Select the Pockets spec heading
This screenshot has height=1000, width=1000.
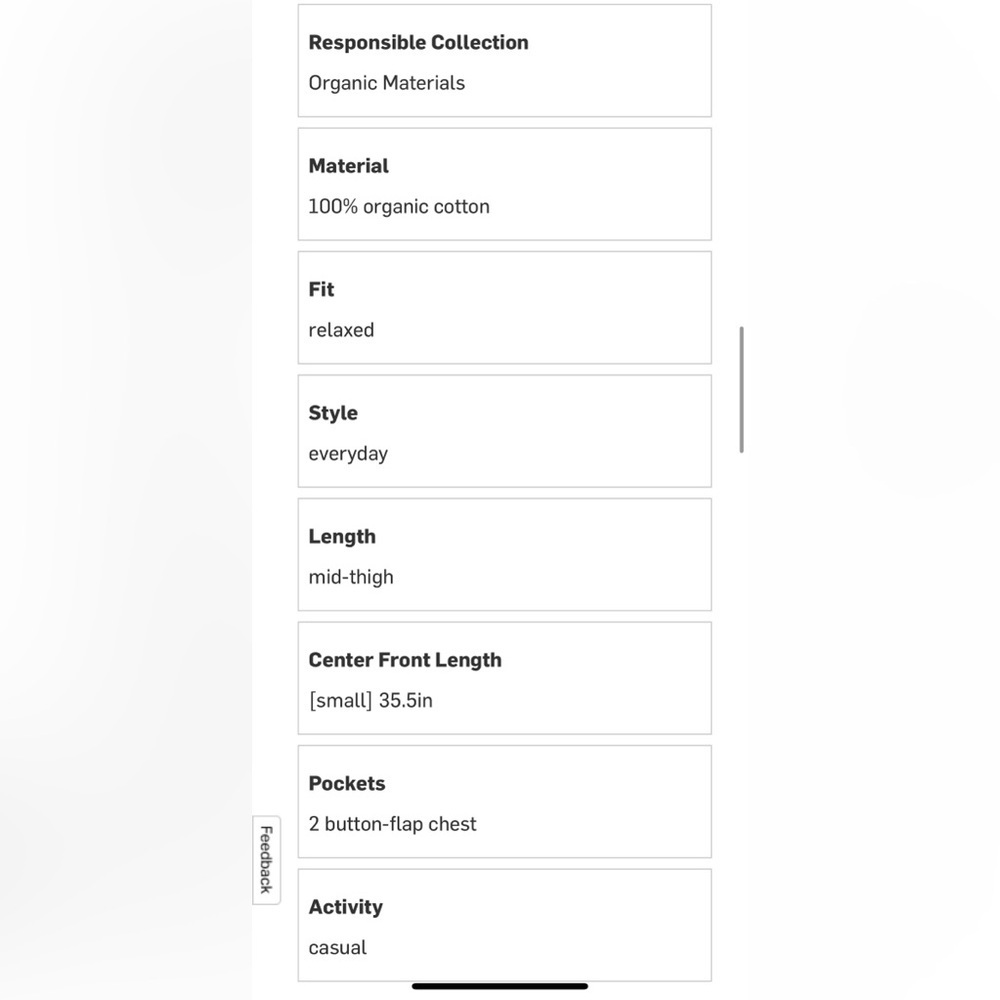pos(347,783)
